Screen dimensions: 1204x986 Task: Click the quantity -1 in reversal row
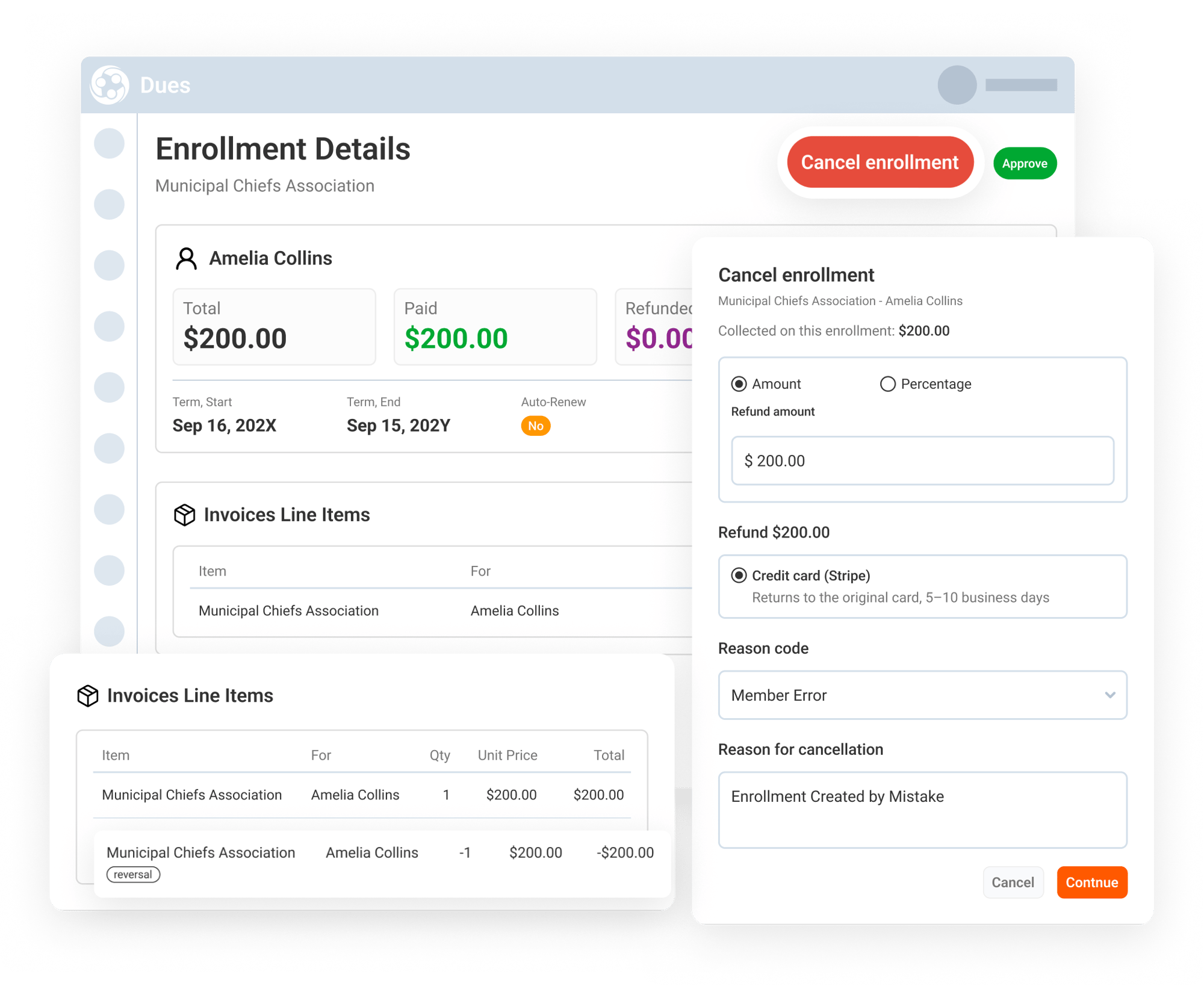tap(464, 852)
